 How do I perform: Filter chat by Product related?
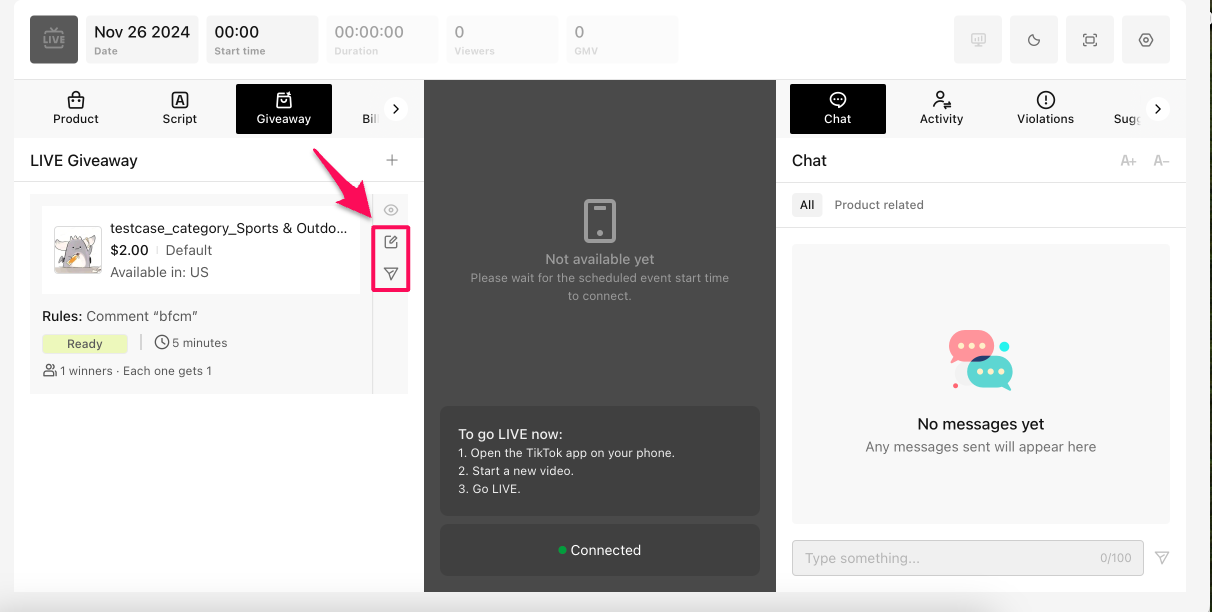click(879, 205)
